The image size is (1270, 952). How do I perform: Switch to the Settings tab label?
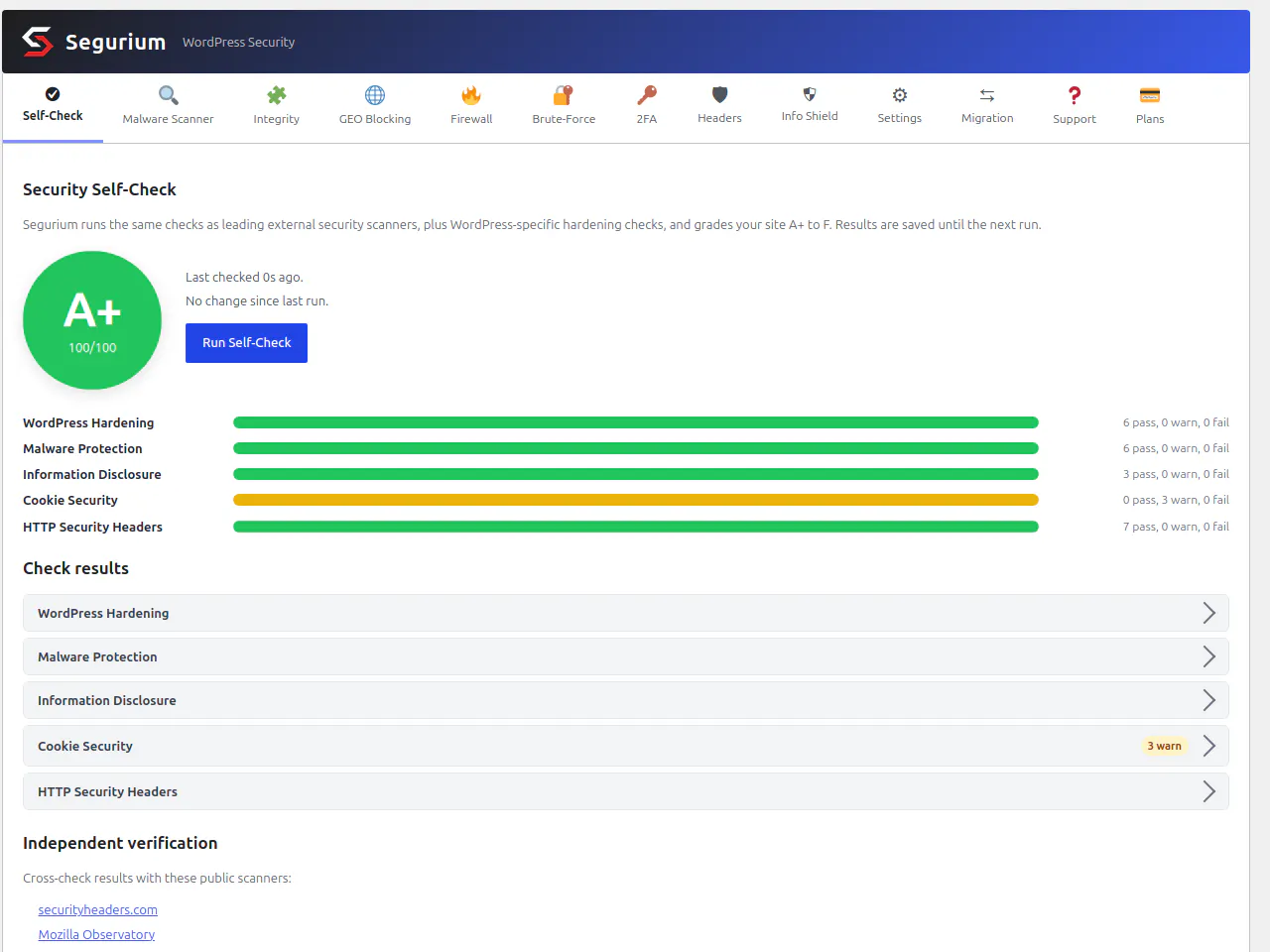[x=900, y=118]
